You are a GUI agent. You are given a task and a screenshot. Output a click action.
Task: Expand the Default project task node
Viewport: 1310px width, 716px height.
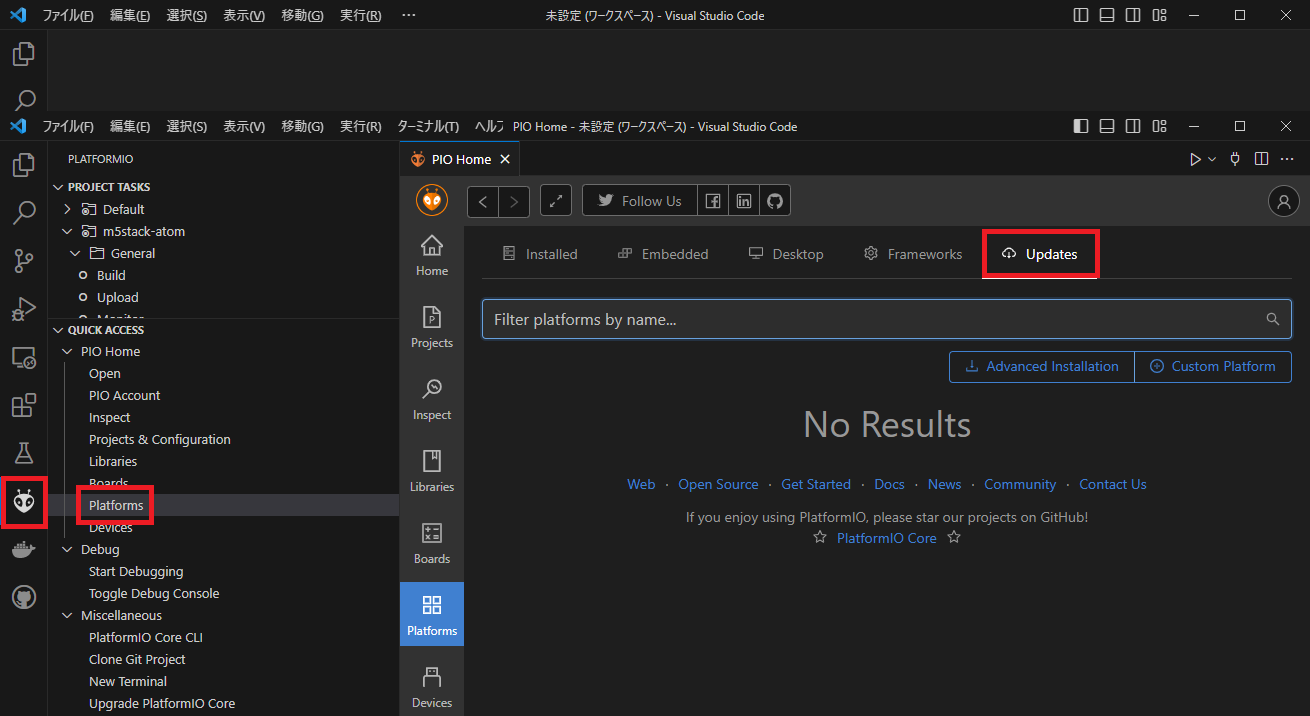pyautogui.click(x=68, y=209)
